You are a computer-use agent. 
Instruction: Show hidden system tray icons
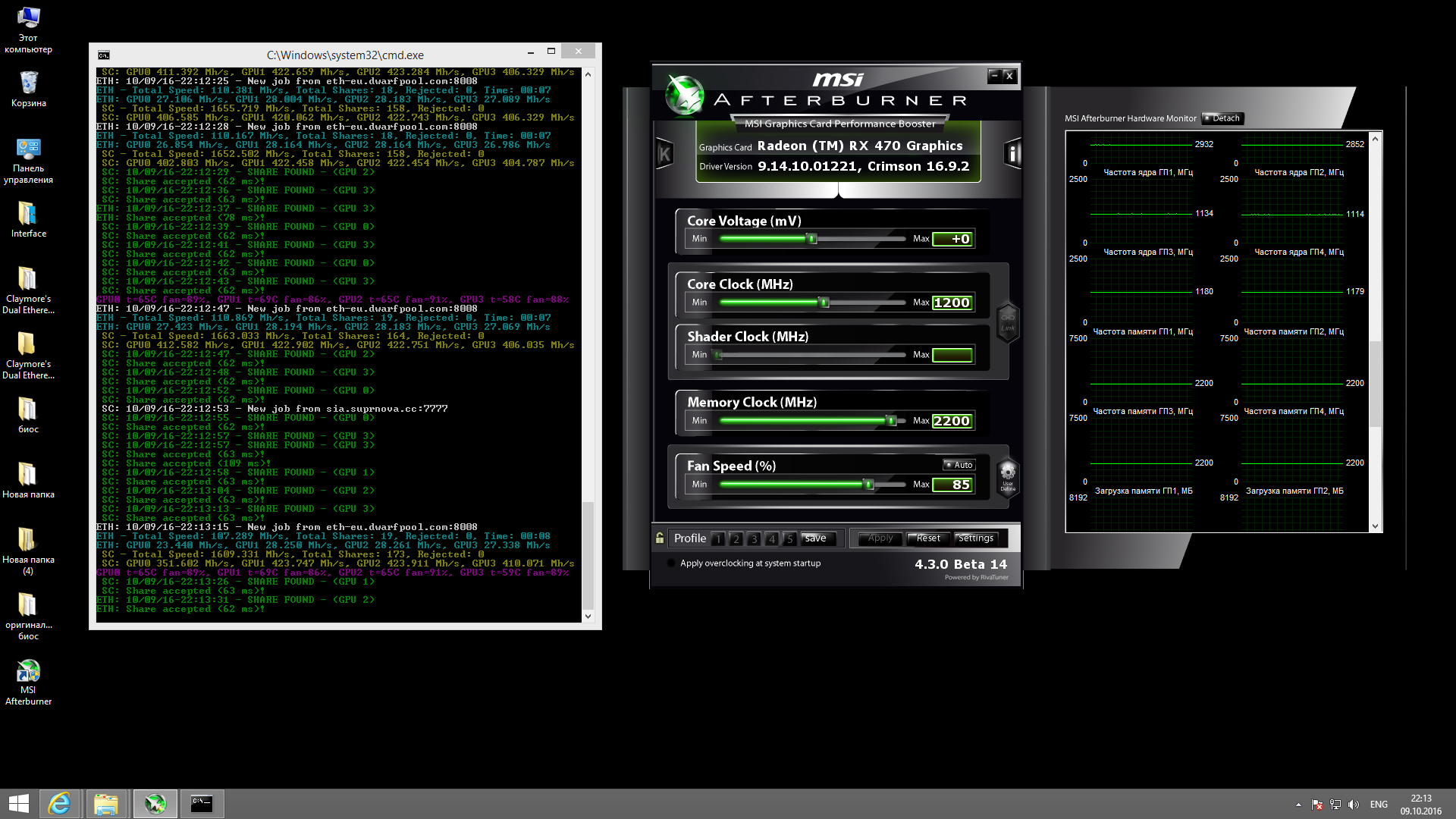[x=1298, y=805]
